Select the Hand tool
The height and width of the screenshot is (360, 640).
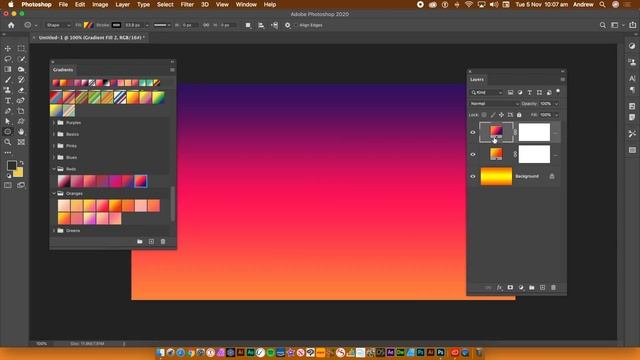tap(21, 131)
